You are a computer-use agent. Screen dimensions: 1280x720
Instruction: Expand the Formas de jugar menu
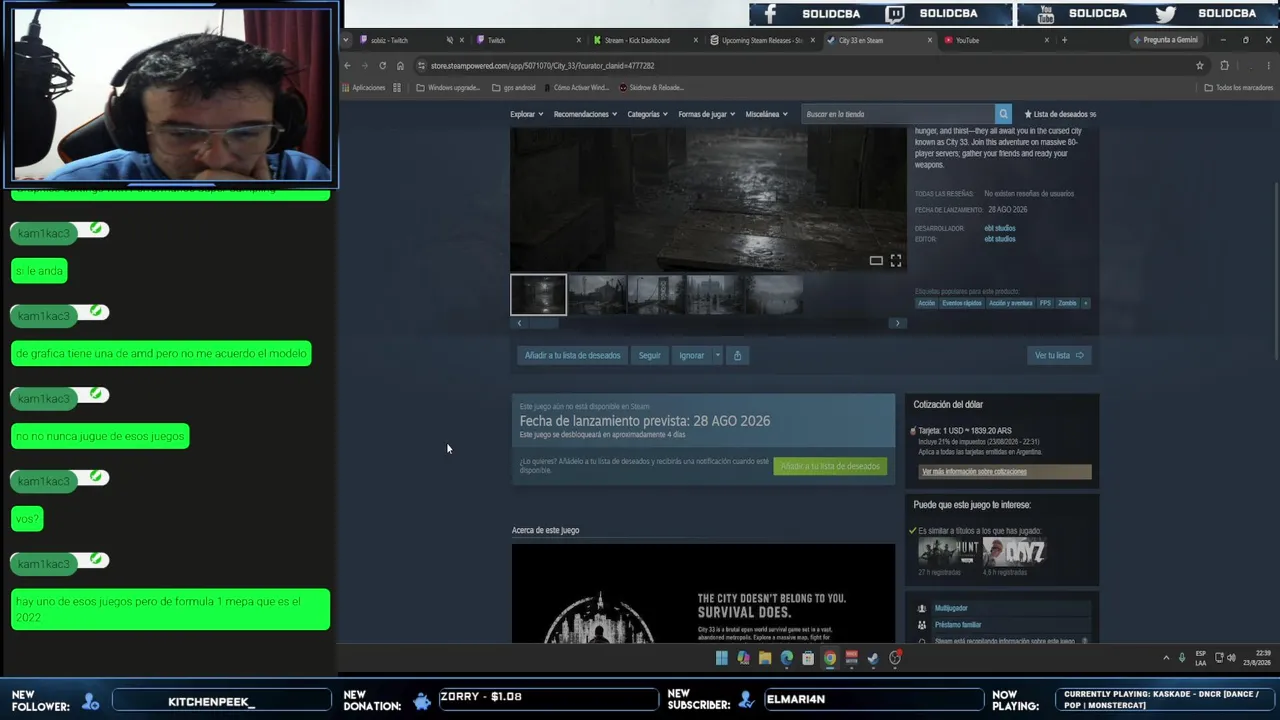(x=707, y=114)
